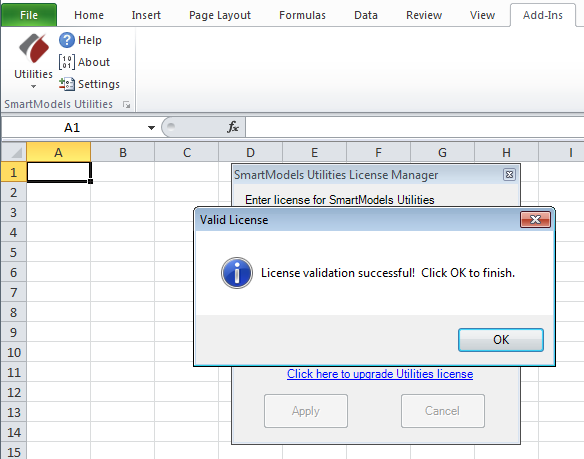
Task: Select the Add-Ins tab
Action: pyautogui.click(x=543, y=15)
